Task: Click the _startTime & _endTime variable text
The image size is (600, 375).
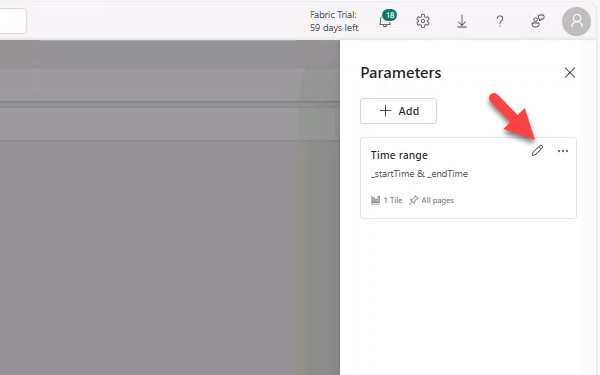Action: click(x=419, y=174)
